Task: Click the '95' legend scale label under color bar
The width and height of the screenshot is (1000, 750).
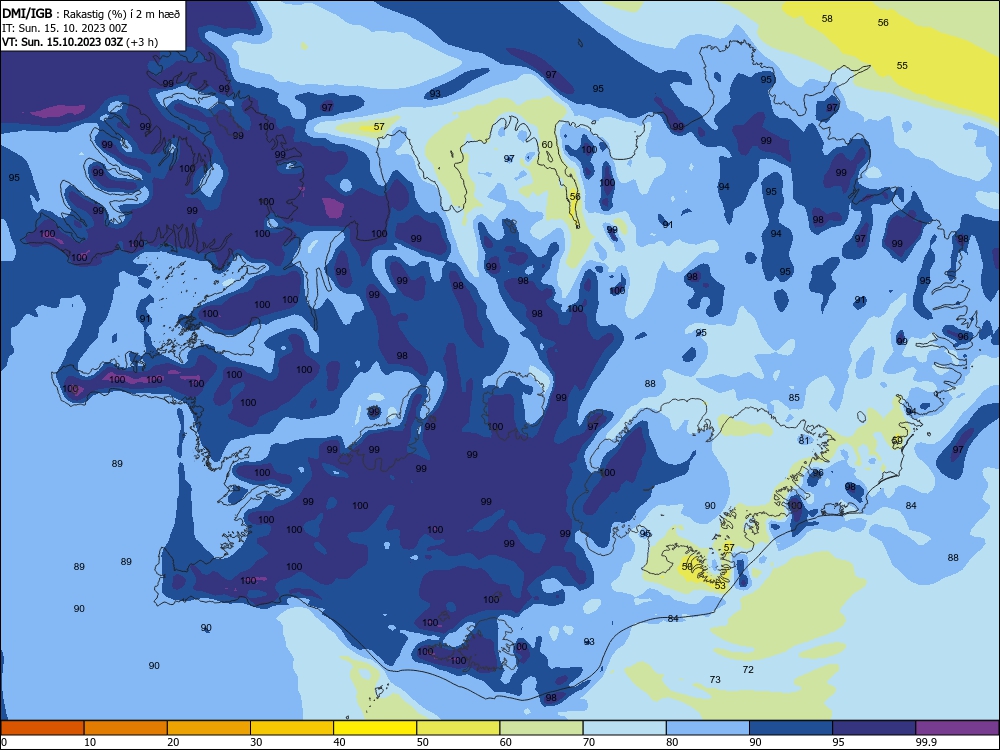Action: 839,742
